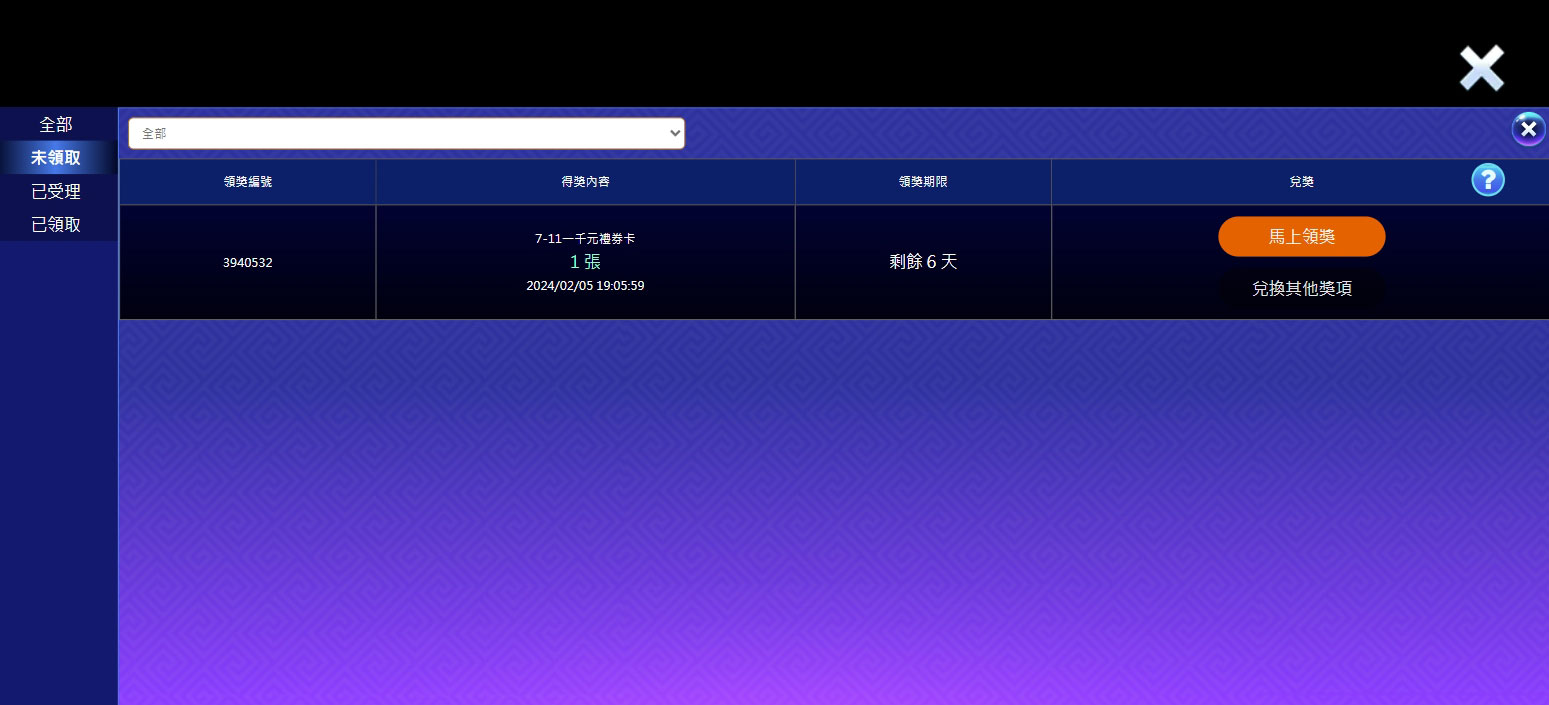Go to the 已領取 sidebar tab

coord(56,225)
